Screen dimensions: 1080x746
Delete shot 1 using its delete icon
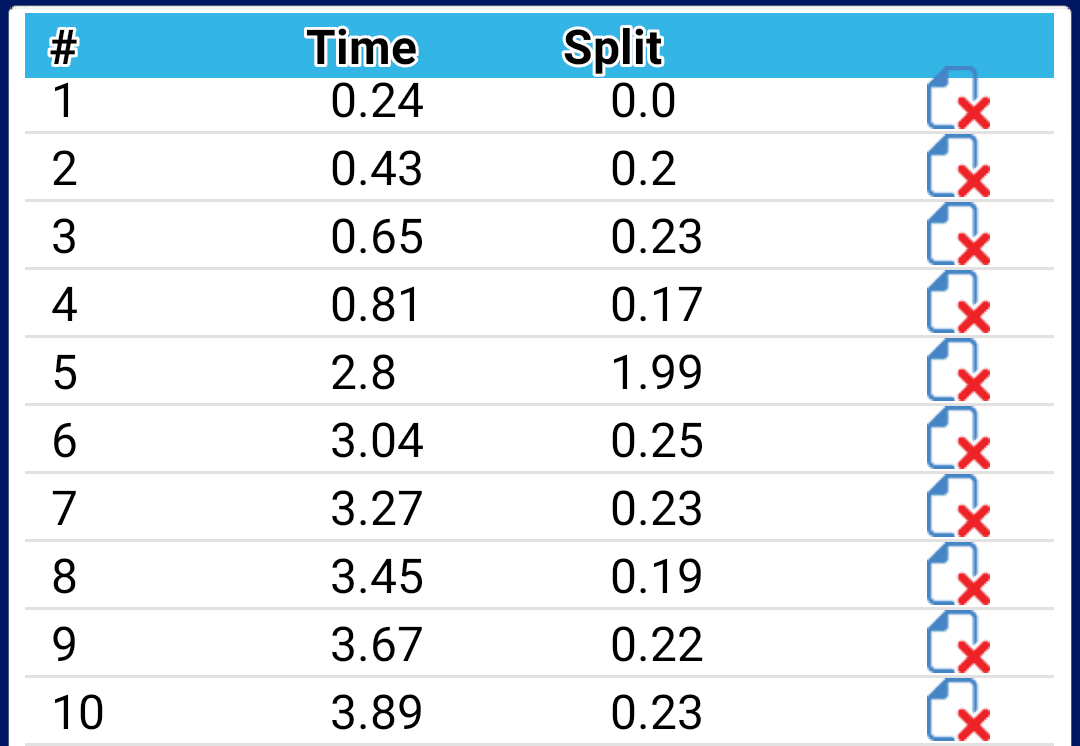958,99
